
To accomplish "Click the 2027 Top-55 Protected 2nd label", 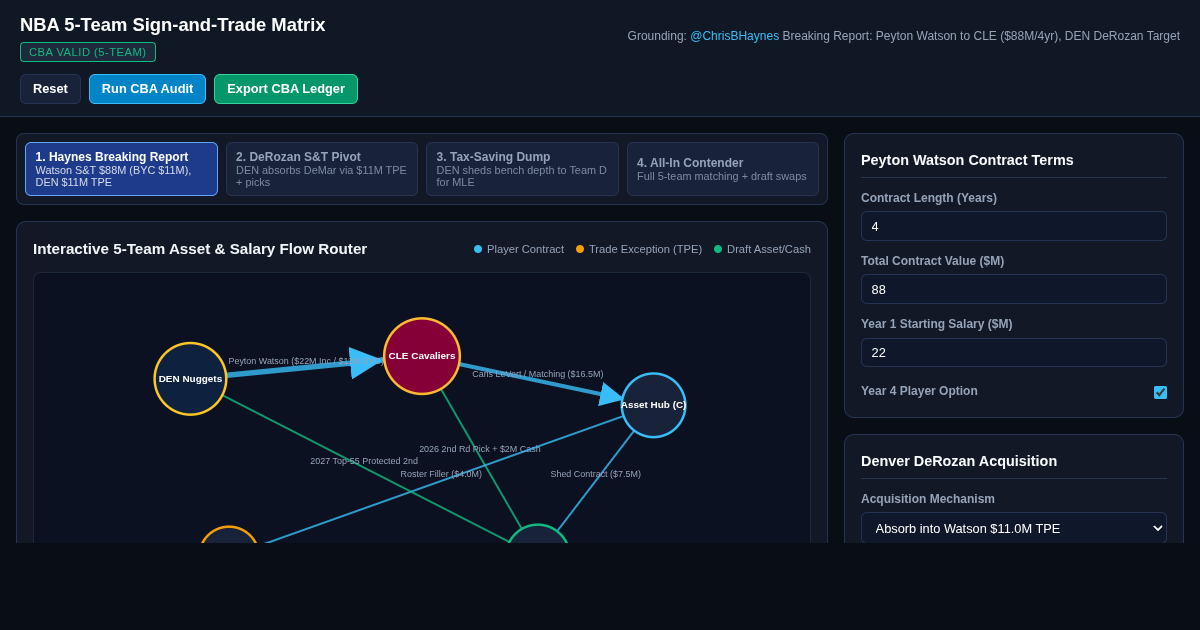I will click(364, 461).
